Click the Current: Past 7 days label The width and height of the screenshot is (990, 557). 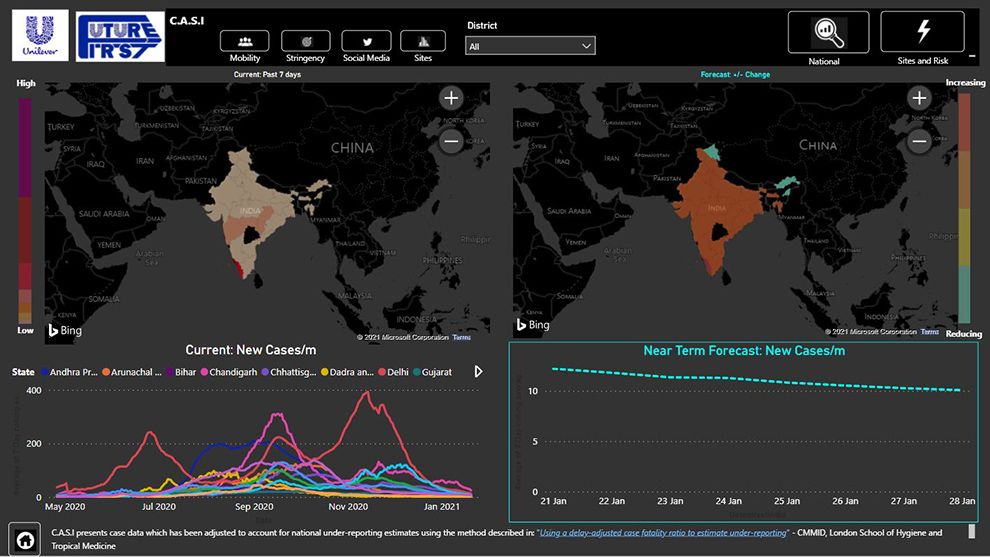[x=267, y=75]
